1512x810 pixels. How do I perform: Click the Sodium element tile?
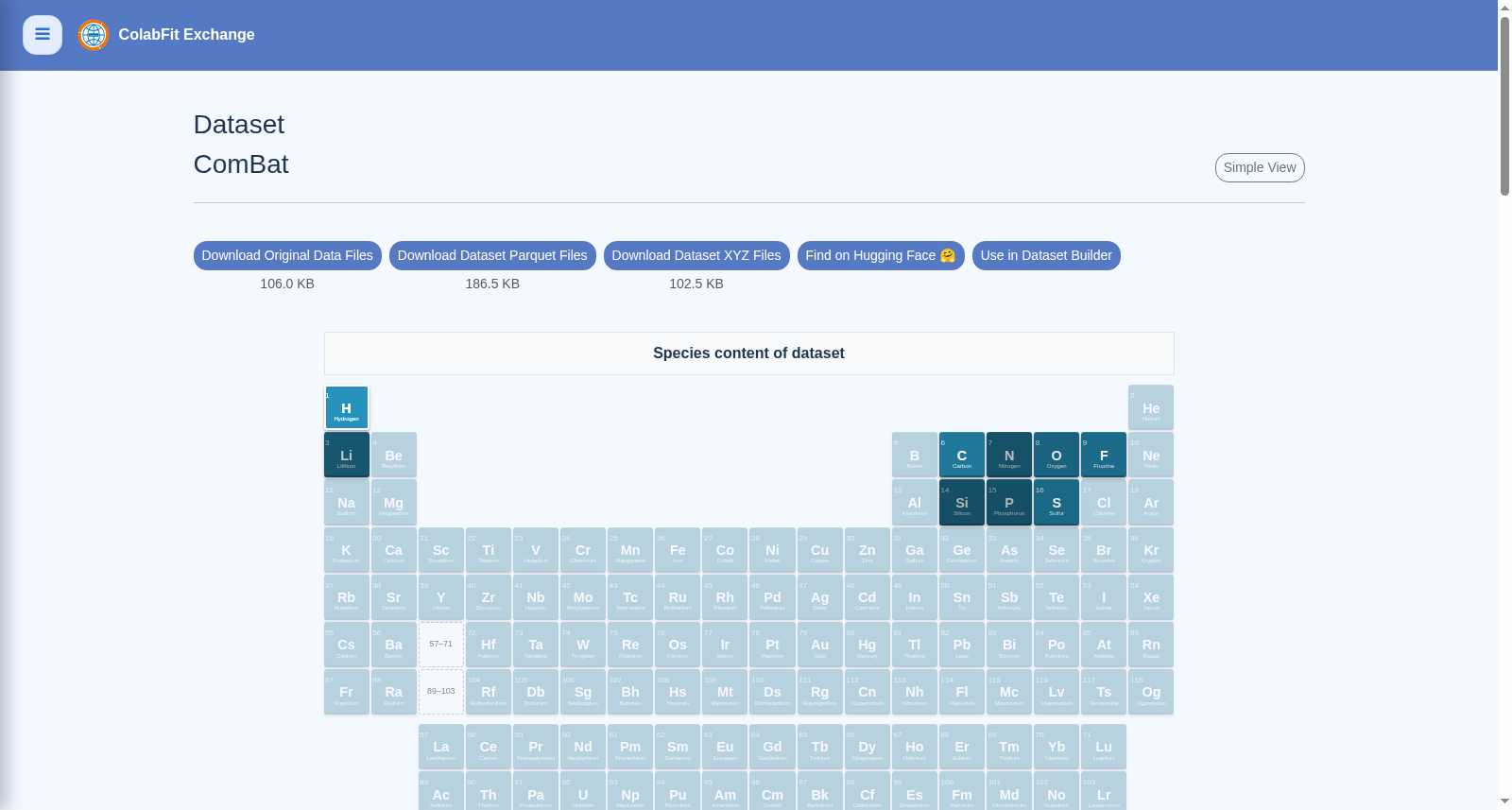coord(347,503)
